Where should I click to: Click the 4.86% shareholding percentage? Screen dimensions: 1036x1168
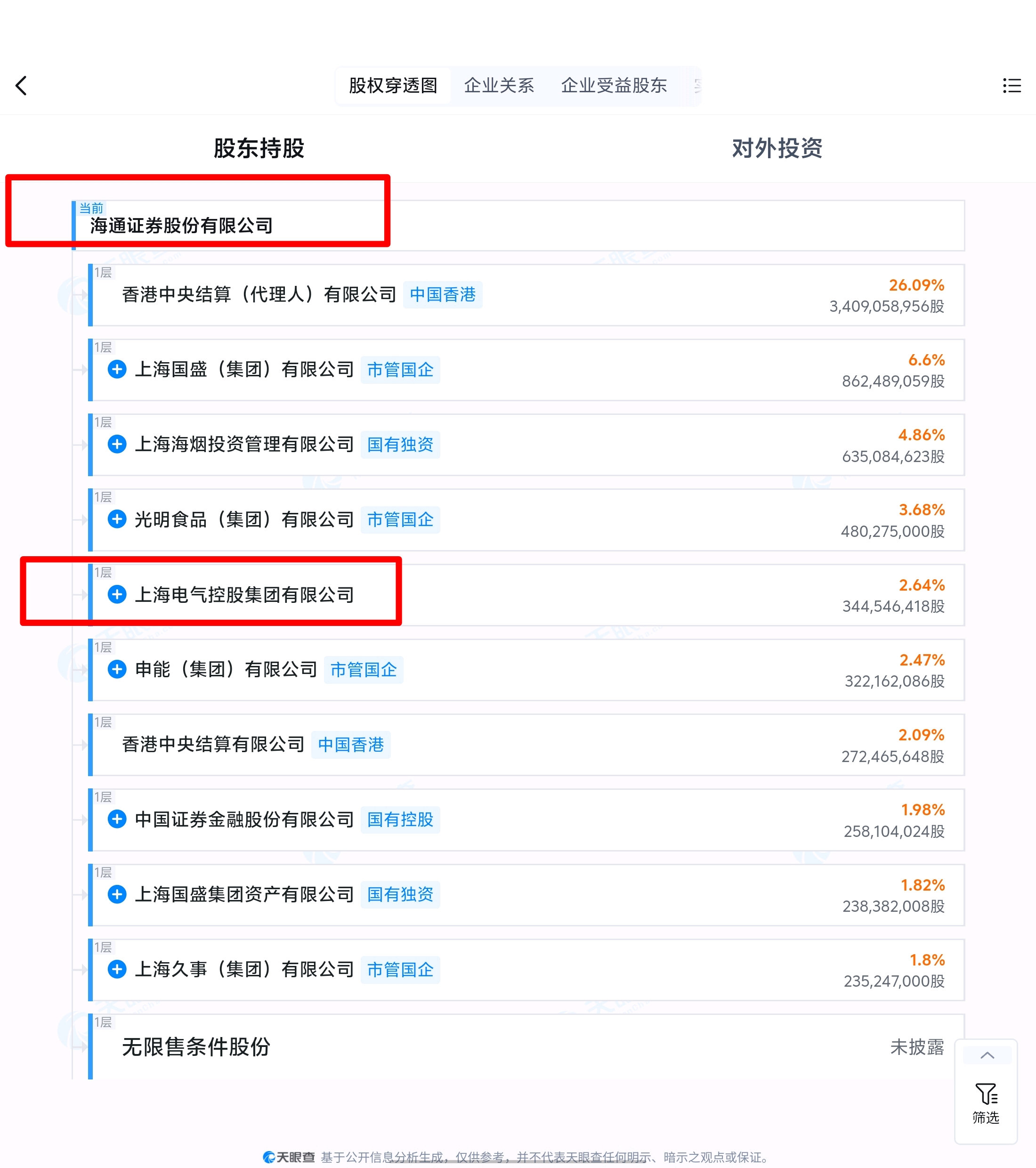tap(921, 434)
